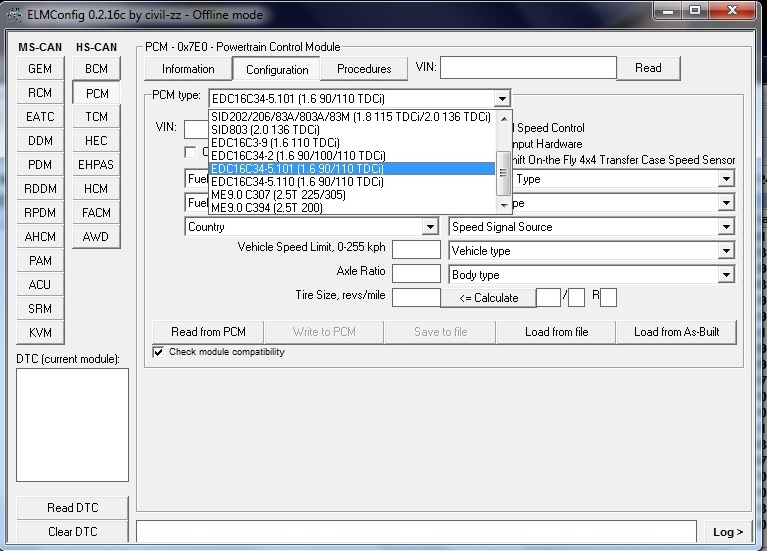Click the Axle Ratio input field

(x=416, y=273)
